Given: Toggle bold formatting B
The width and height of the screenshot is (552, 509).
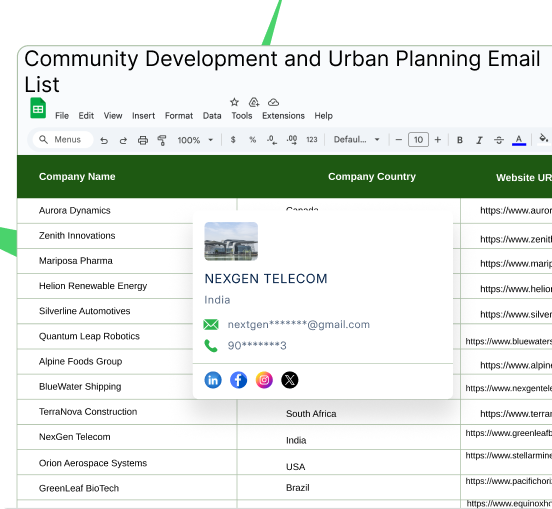Looking at the screenshot, I should [460, 140].
